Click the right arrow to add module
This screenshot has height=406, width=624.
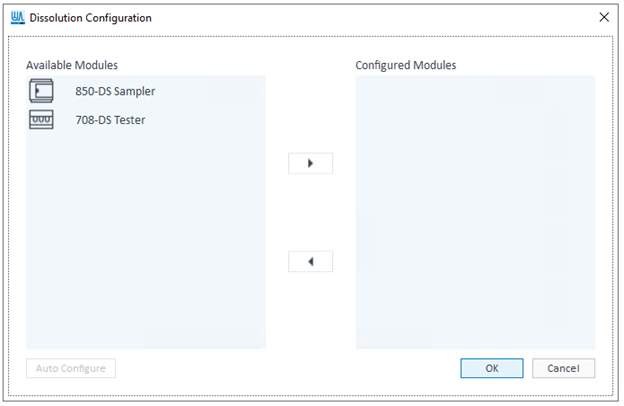(x=310, y=163)
